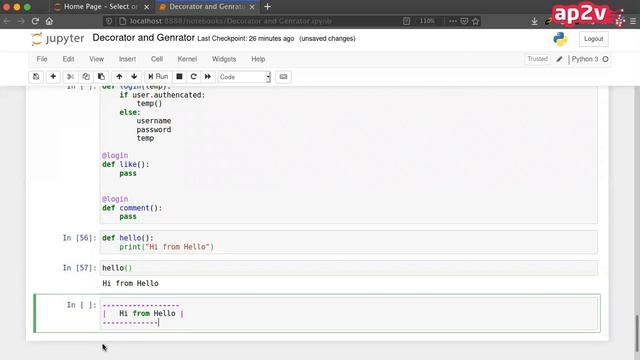Toggle reader view icon in address bar

coord(407,21)
